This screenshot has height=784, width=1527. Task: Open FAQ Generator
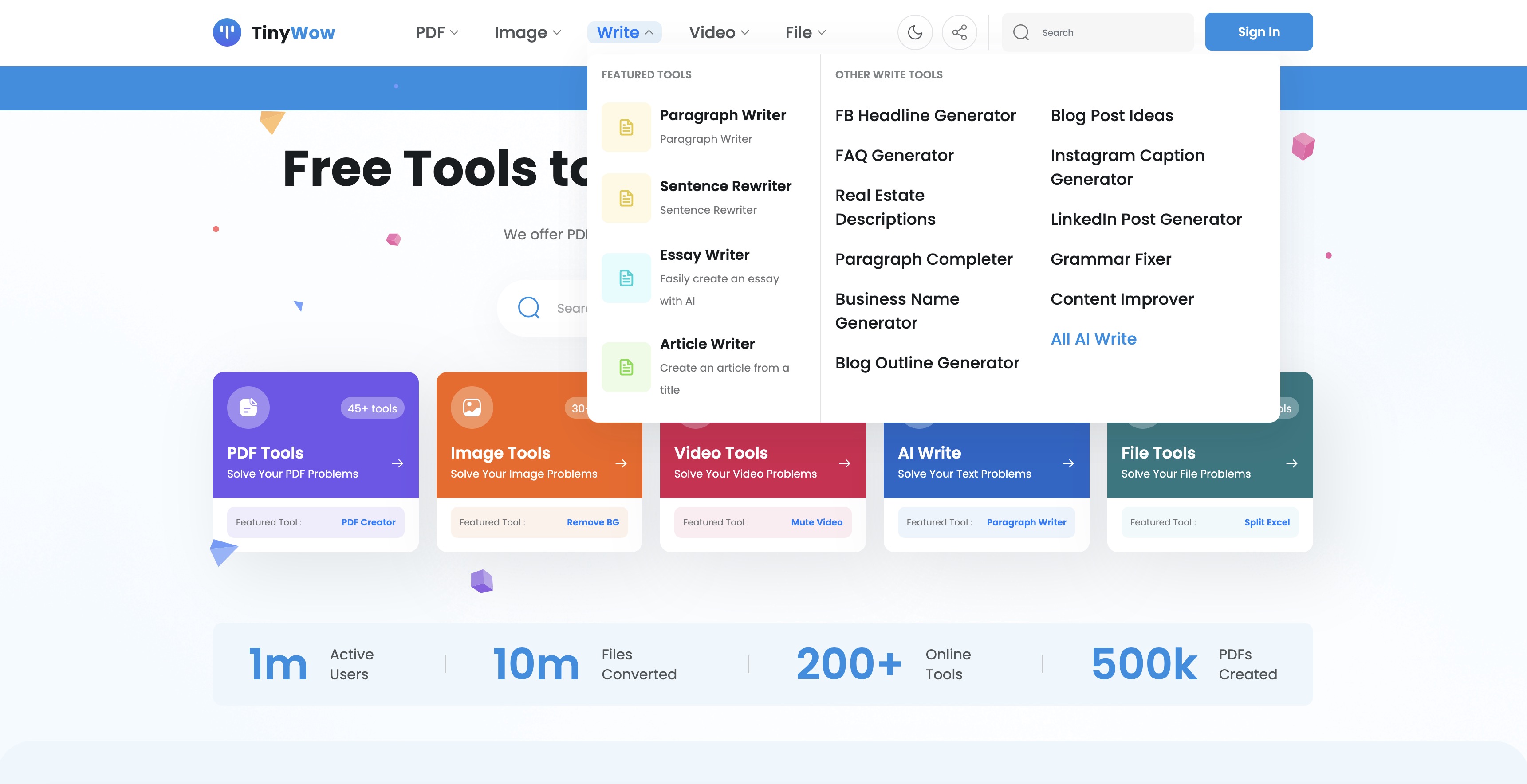tap(894, 155)
